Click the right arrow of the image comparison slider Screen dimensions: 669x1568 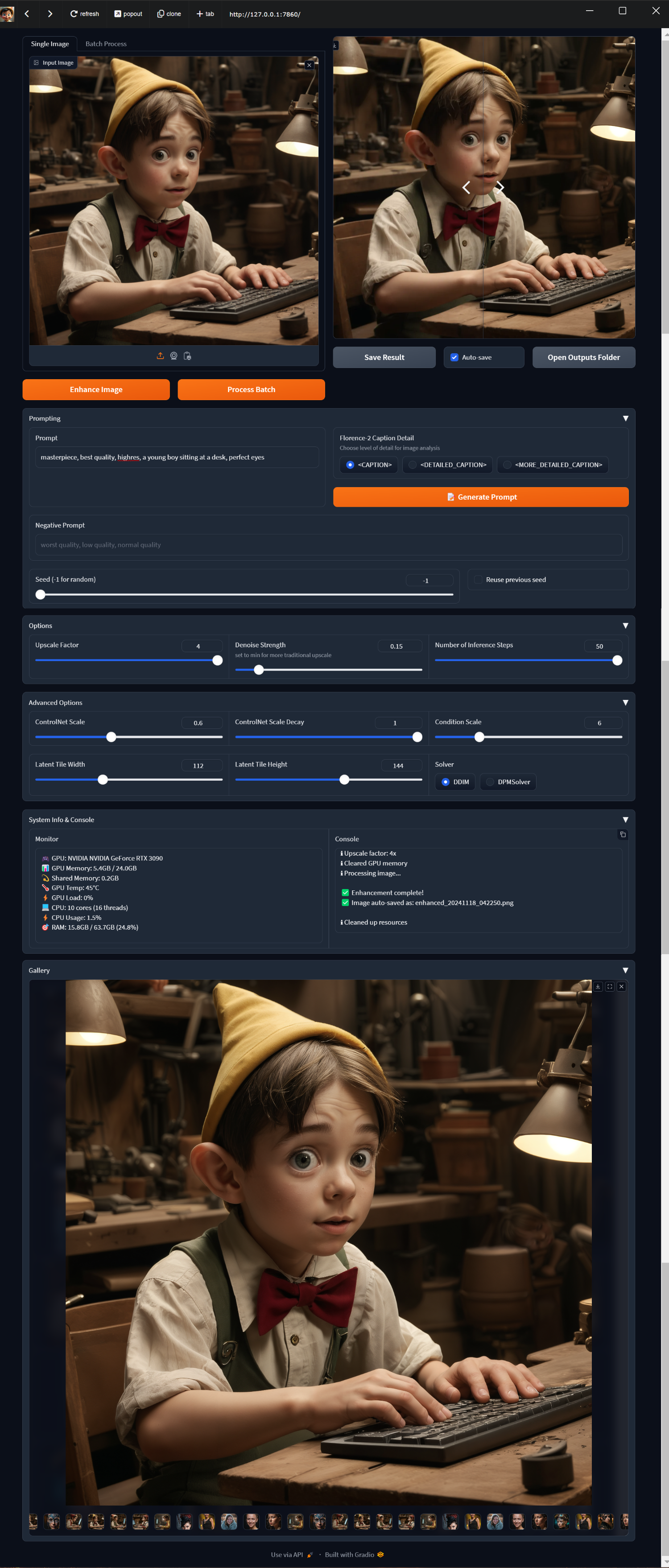click(500, 187)
